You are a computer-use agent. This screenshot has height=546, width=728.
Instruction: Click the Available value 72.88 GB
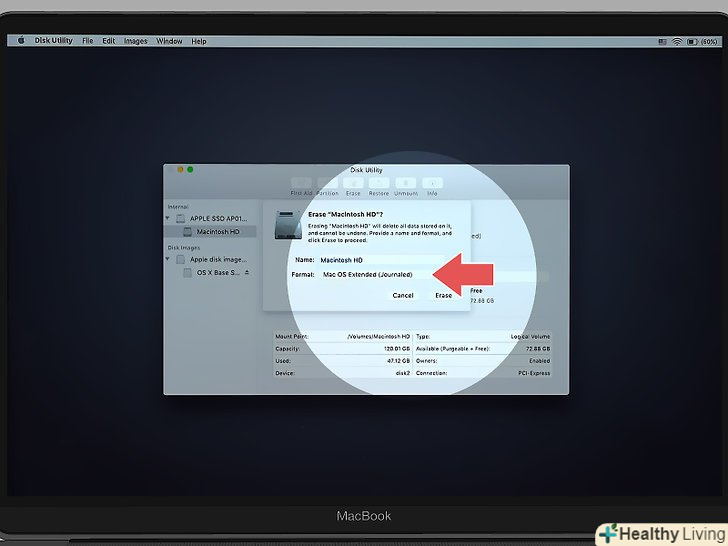(538, 348)
